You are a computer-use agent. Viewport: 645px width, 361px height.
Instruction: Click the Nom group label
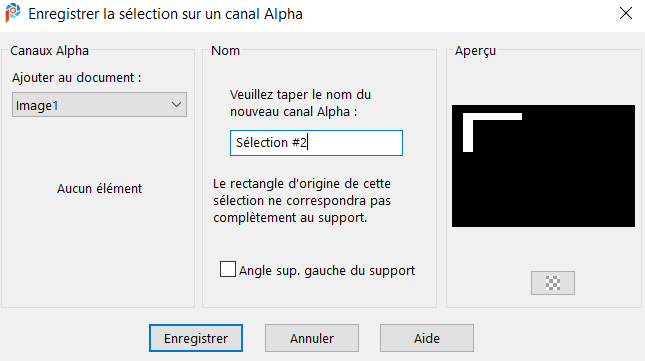[225, 51]
